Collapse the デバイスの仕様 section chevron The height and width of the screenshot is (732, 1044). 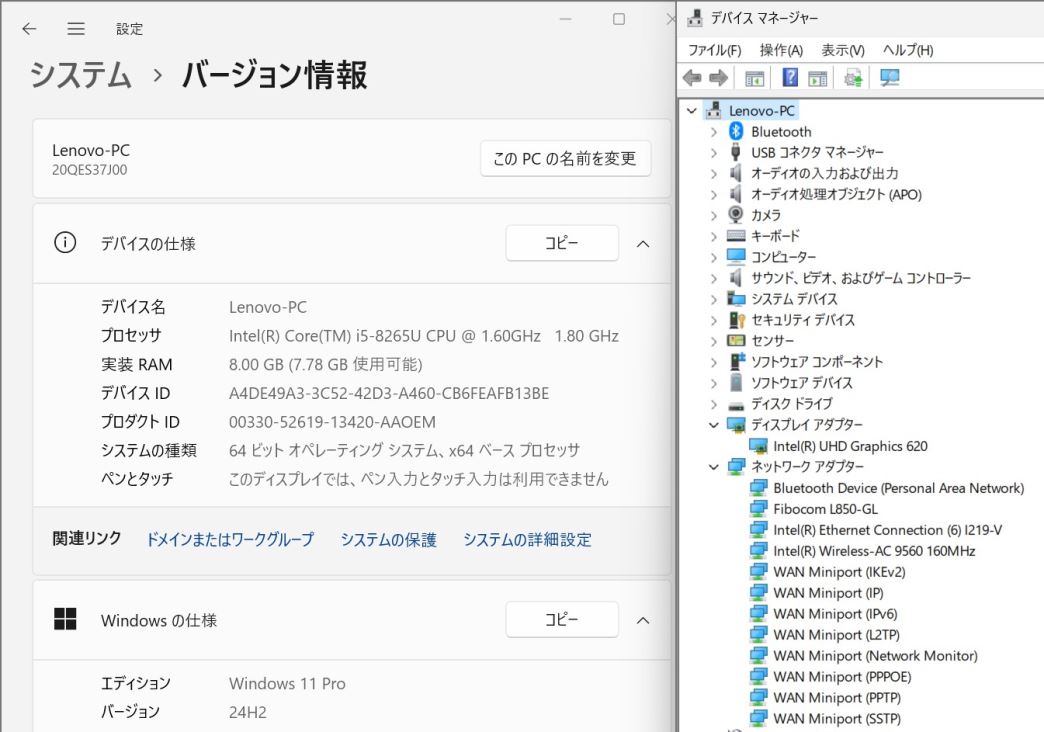click(643, 244)
